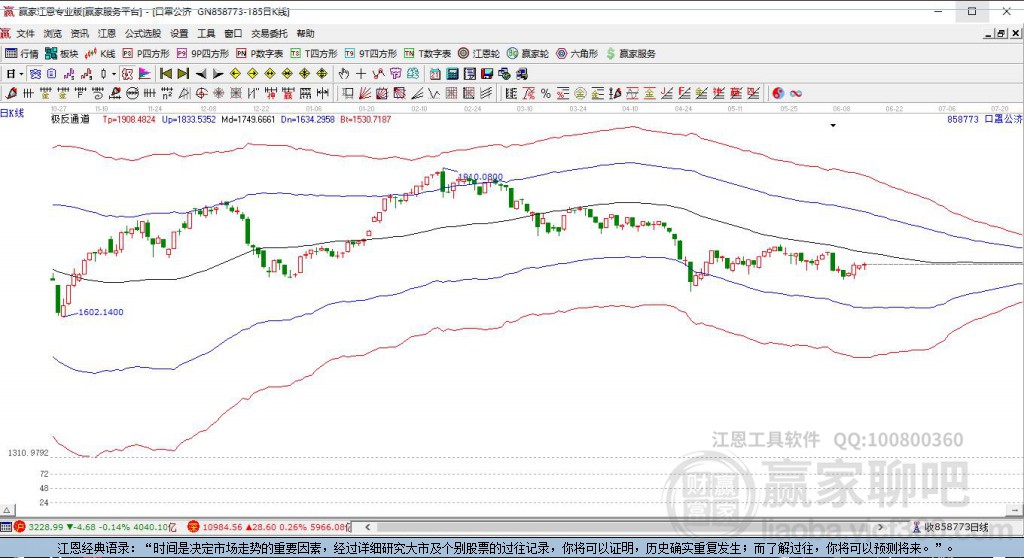
Task: Open the 行情 market quotes view
Action: 22,54
